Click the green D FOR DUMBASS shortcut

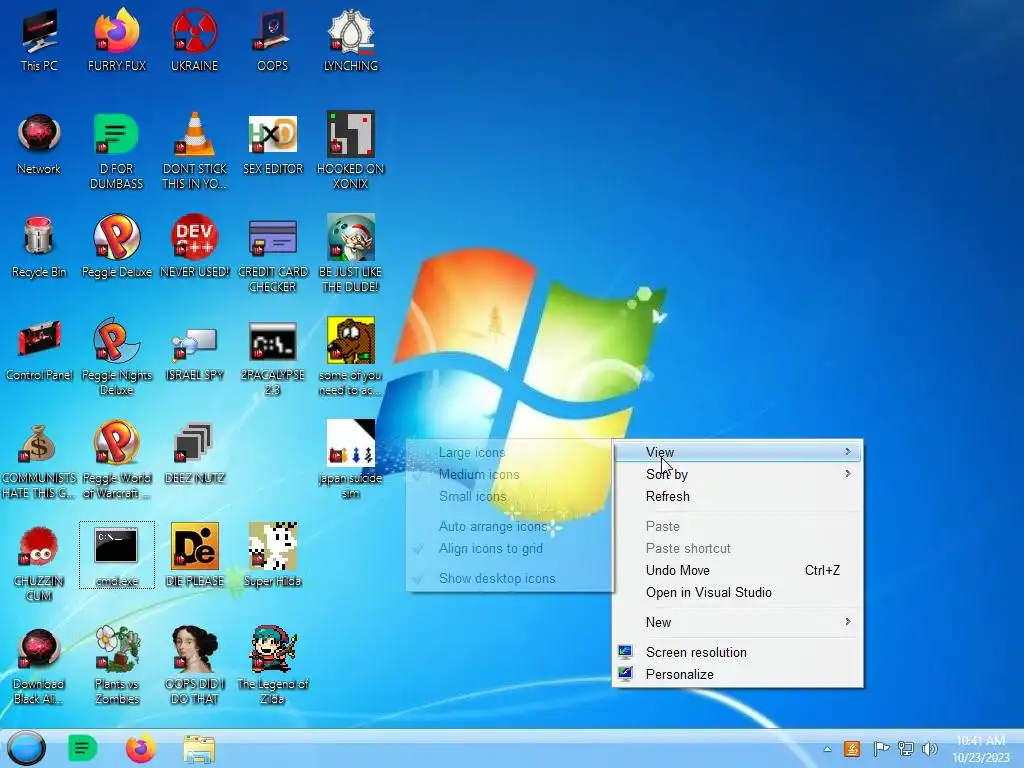click(x=116, y=150)
